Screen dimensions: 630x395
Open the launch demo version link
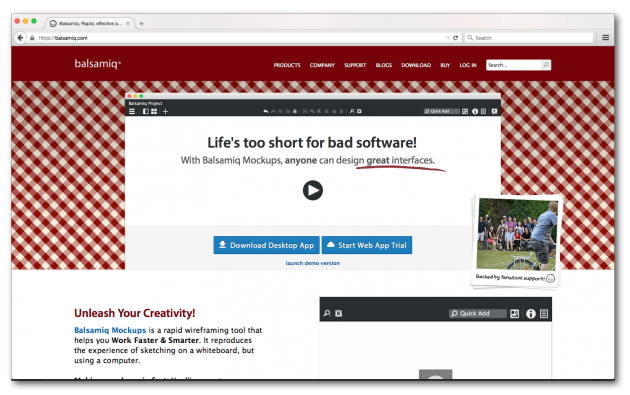click(313, 263)
